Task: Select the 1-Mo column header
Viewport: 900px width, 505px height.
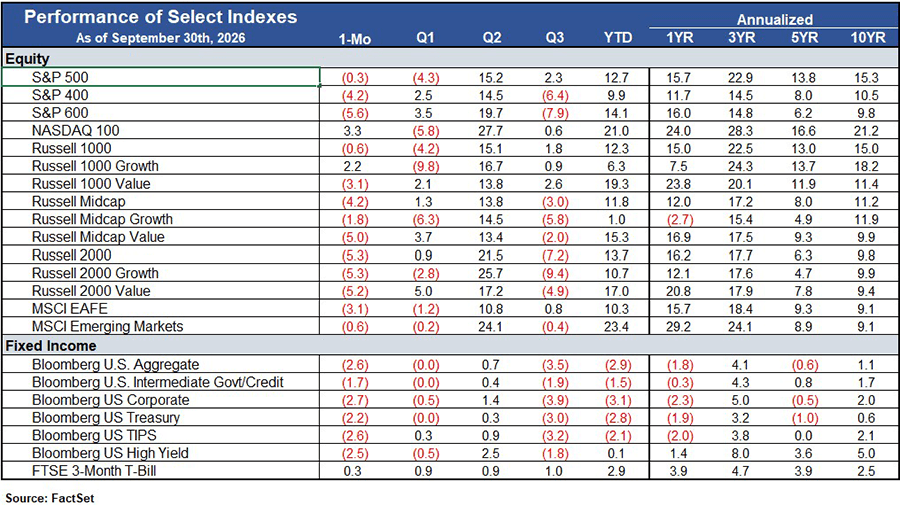Action: (x=355, y=39)
